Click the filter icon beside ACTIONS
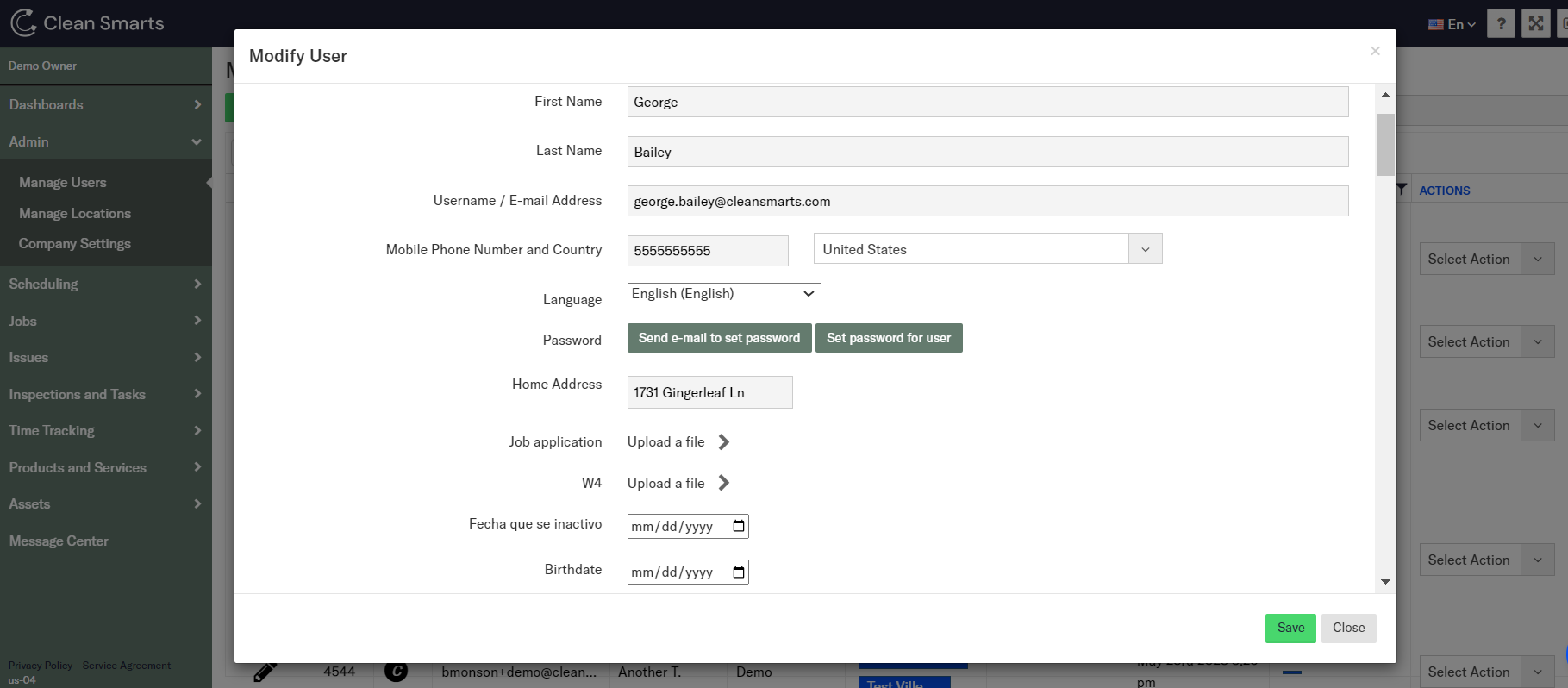The height and width of the screenshot is (688, 1568). coord(1402,190)
